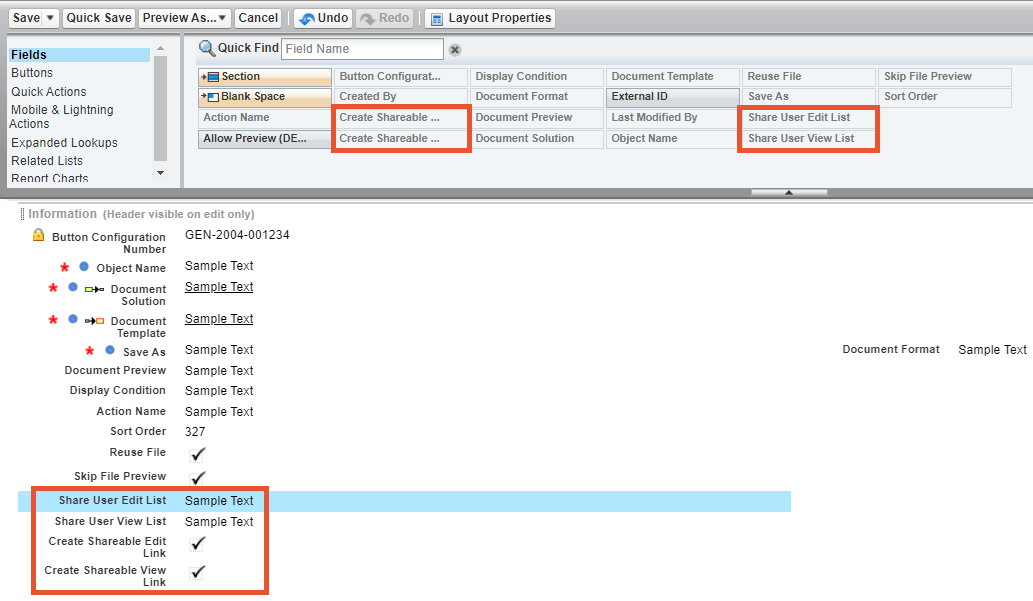Image resolution: width=1033 pixels, height=601 pixels.
Task: Click the lock icon beside Button Configuration Number
Action: click(x=38, y=235)
